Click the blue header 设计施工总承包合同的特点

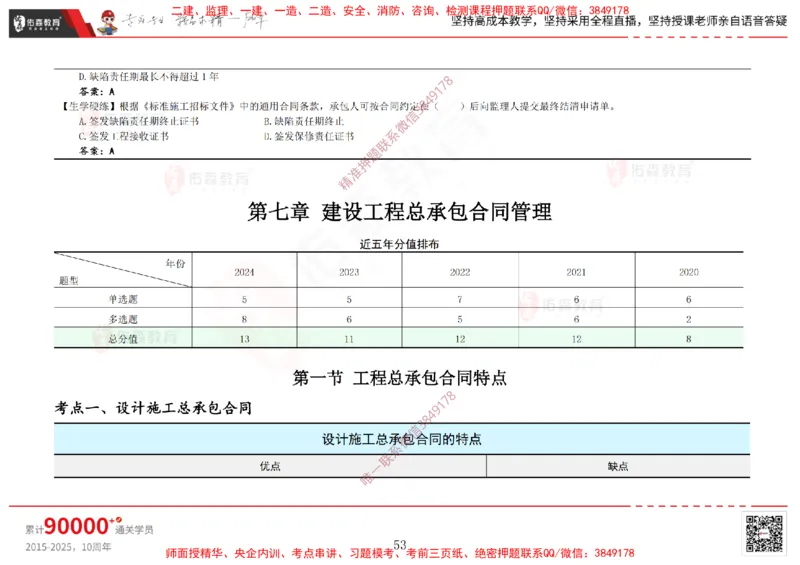click(402, 439)
